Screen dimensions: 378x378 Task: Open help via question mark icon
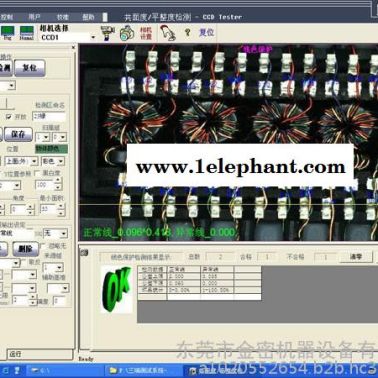click(187, 32)
